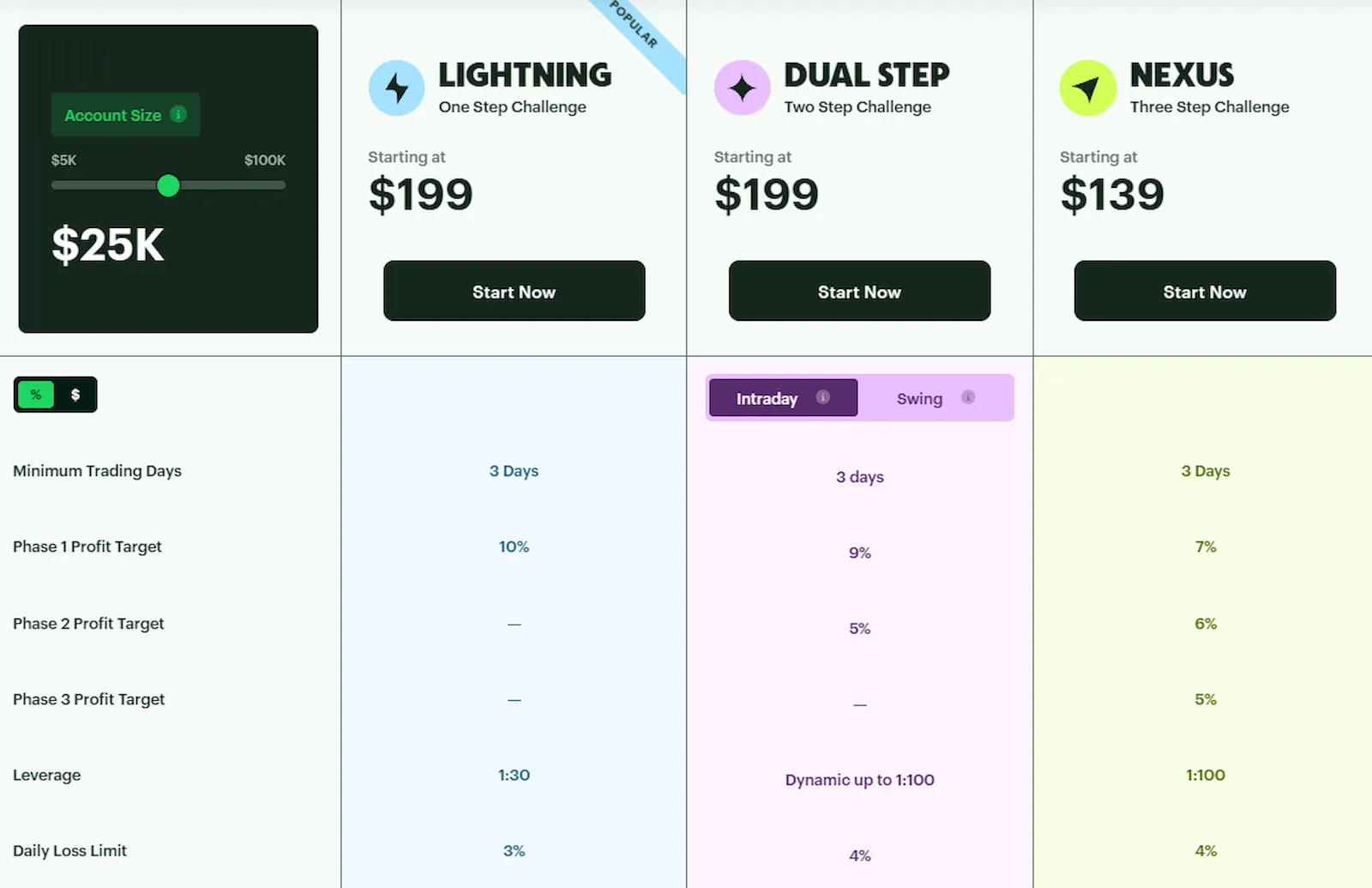Start the Nexus challenge now
This screenshot has width=1372, height=888.
(1205, 291)
